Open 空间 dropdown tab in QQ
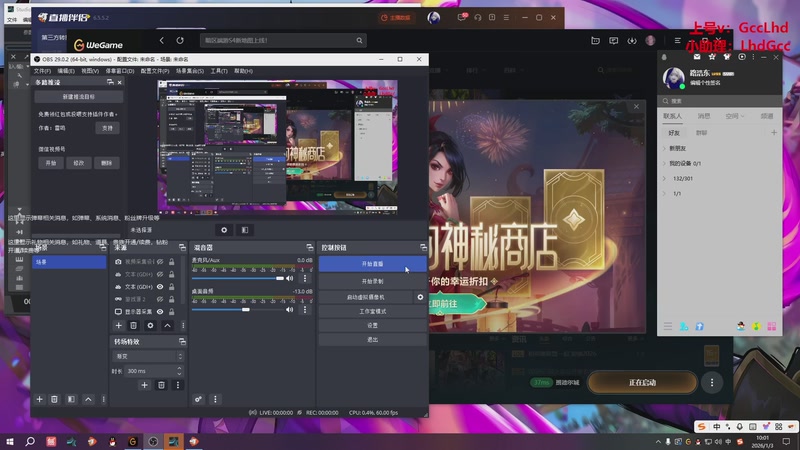The image size is (800, 450). pos(735,116)
